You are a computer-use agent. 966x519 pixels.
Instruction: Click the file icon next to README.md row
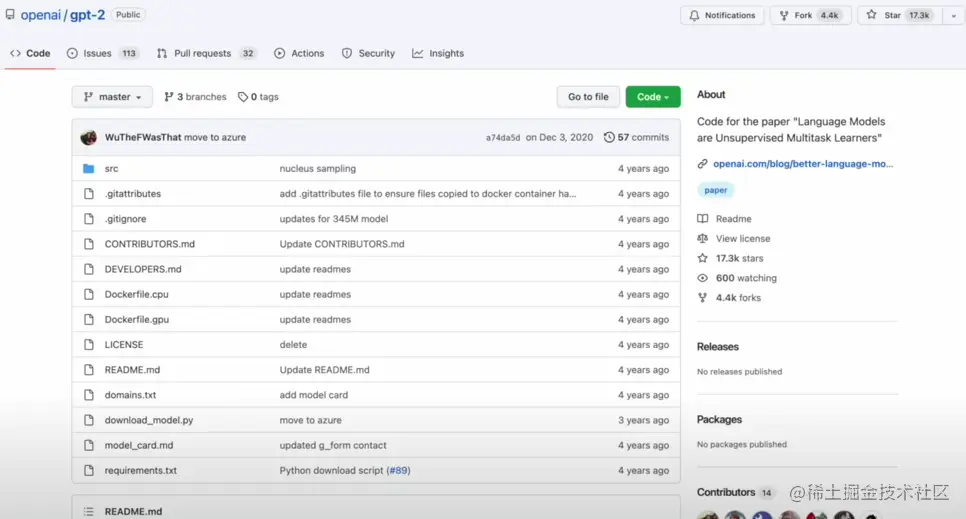(89, 370)
